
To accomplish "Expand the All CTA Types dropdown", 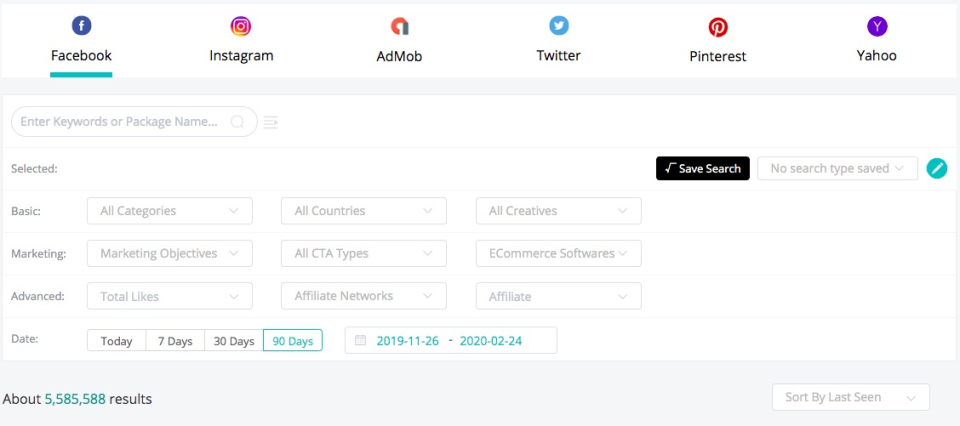I will point(364,253).
